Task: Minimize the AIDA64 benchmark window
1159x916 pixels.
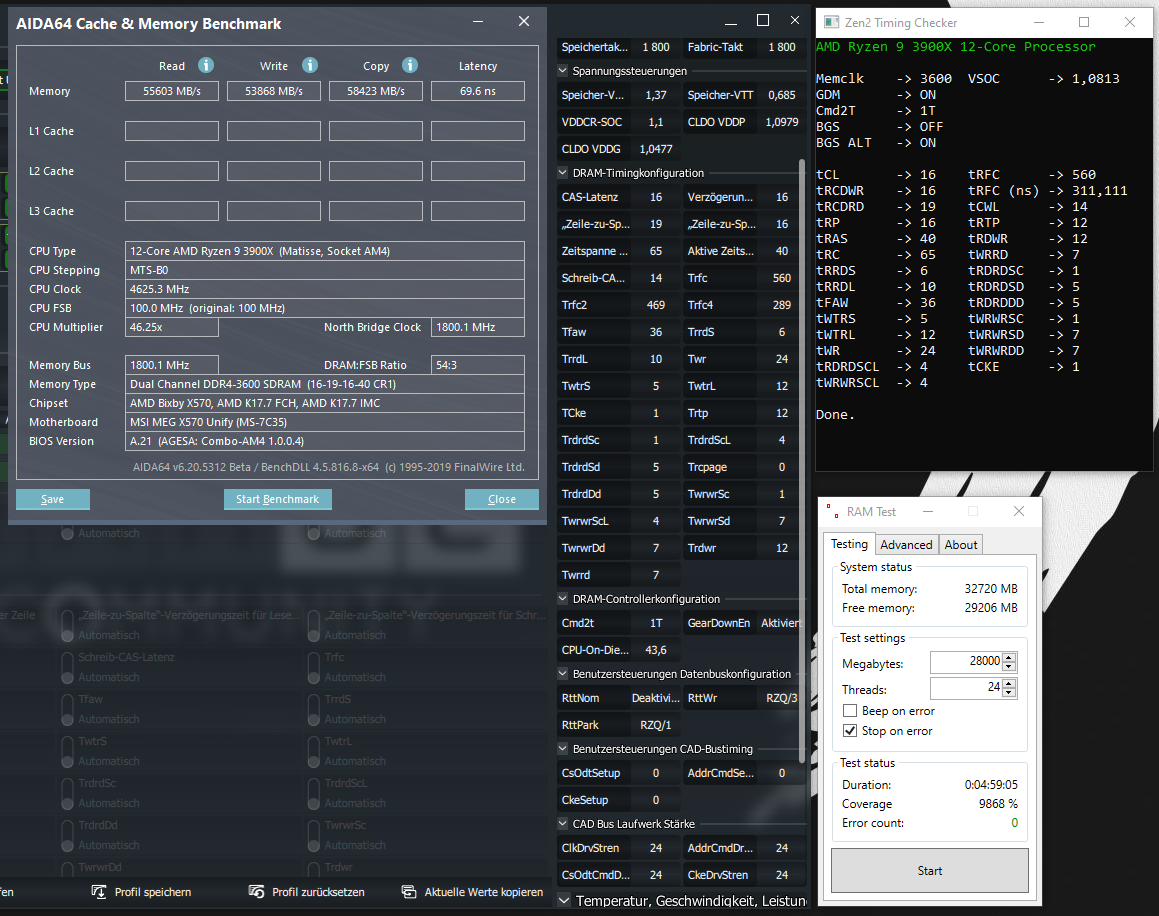Action: pyautogui.click(x=477, y=21)
